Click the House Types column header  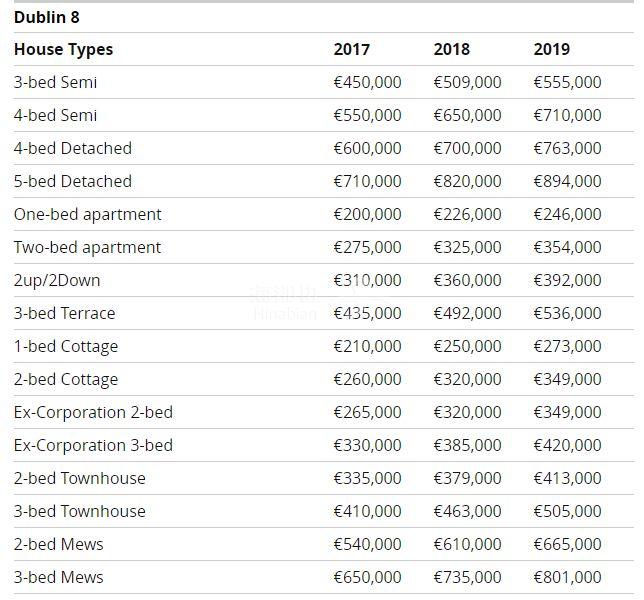tap(63, 49)
